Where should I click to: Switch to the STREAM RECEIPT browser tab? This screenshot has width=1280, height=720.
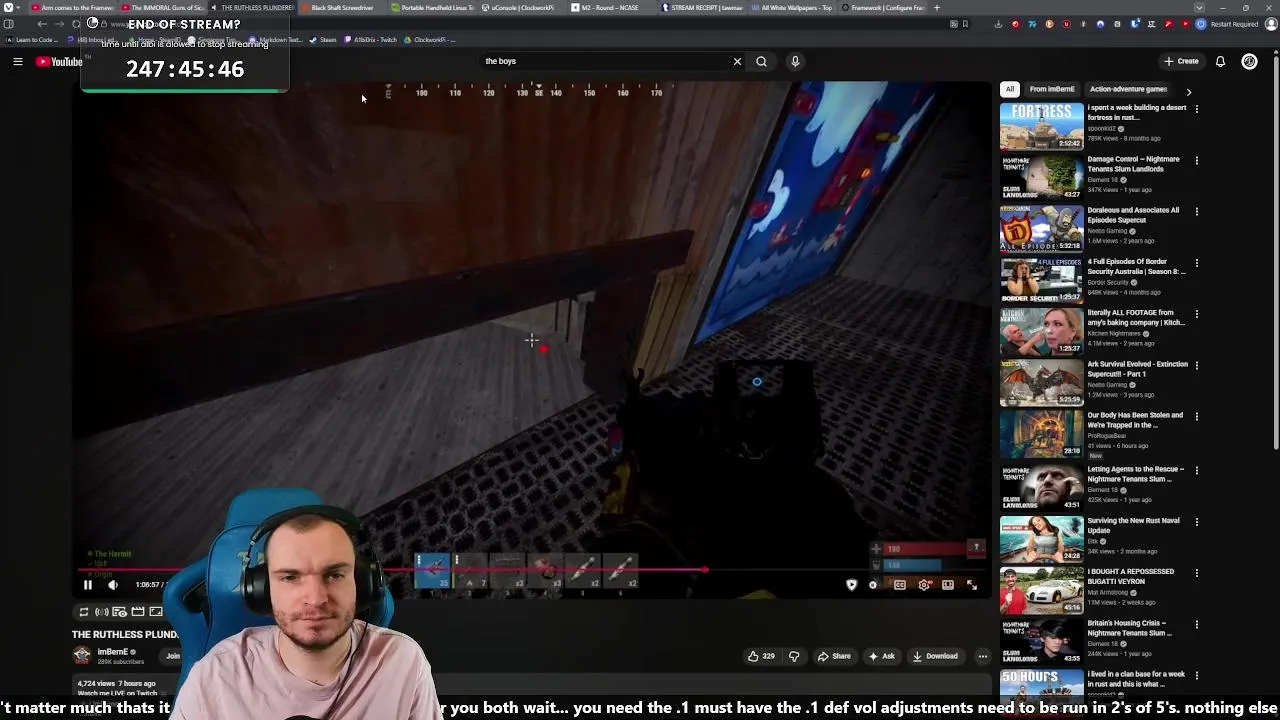coord(702,8)
